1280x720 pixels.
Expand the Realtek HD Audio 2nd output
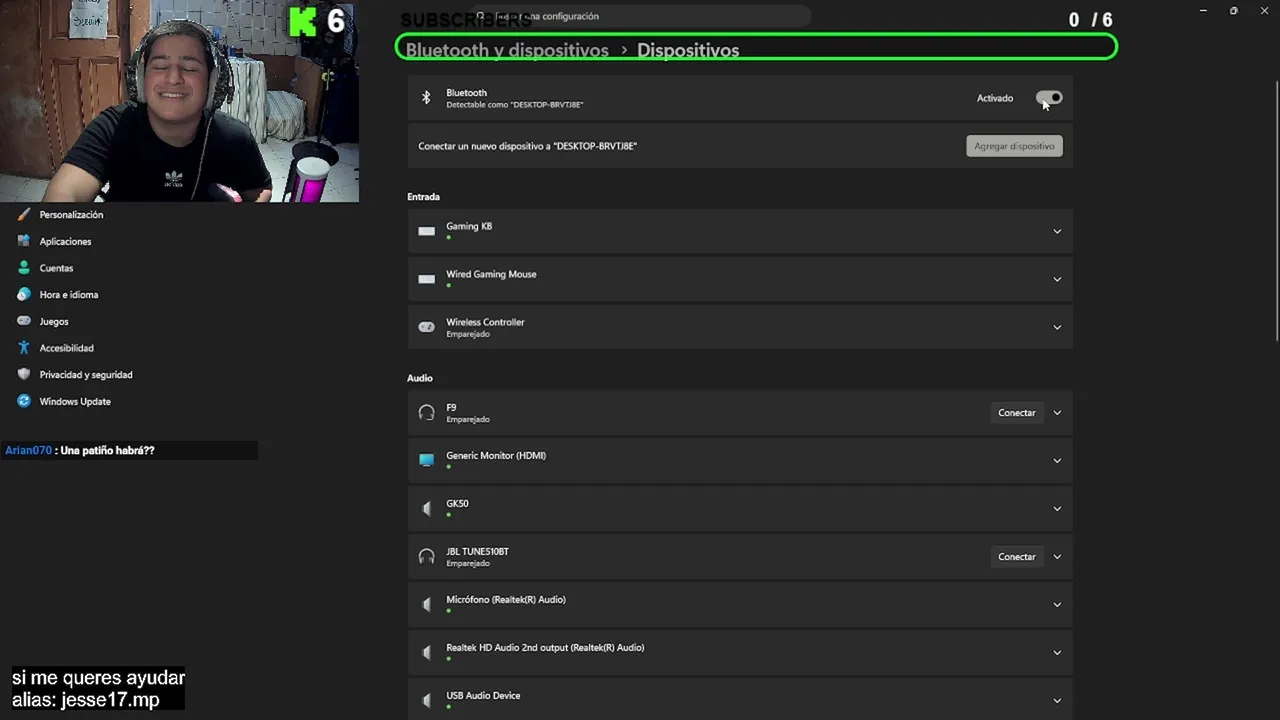[1057, 653]
